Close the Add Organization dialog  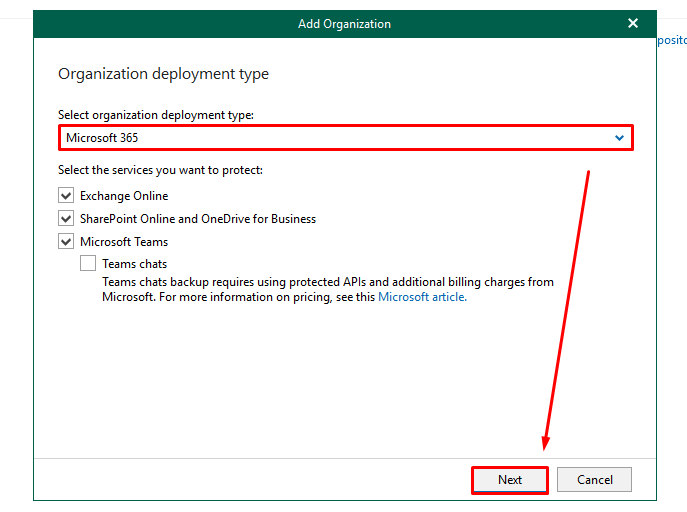tap(632, 23)
